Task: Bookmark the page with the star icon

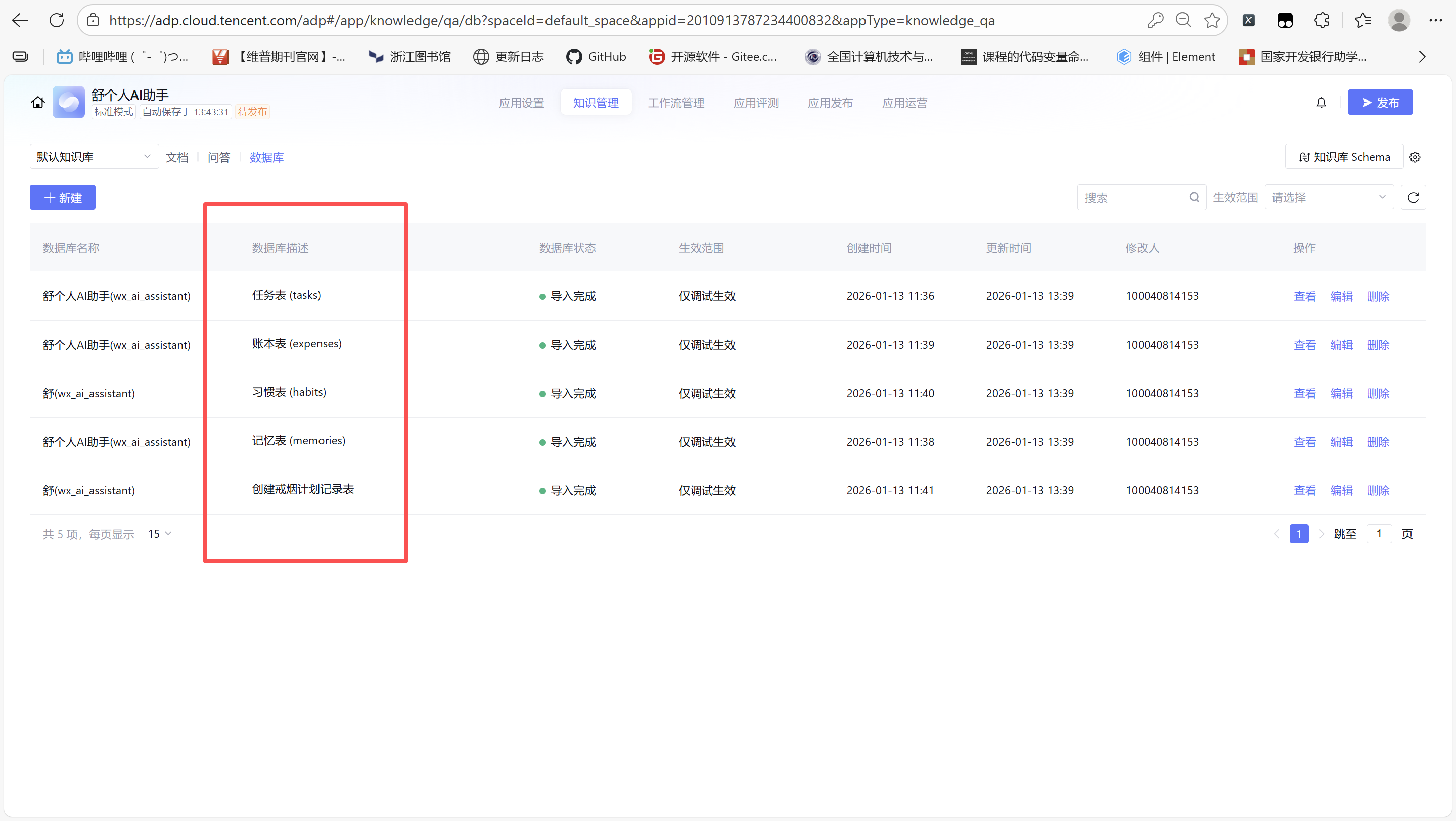Action: pyautogui.click(x=1212, y=20)
